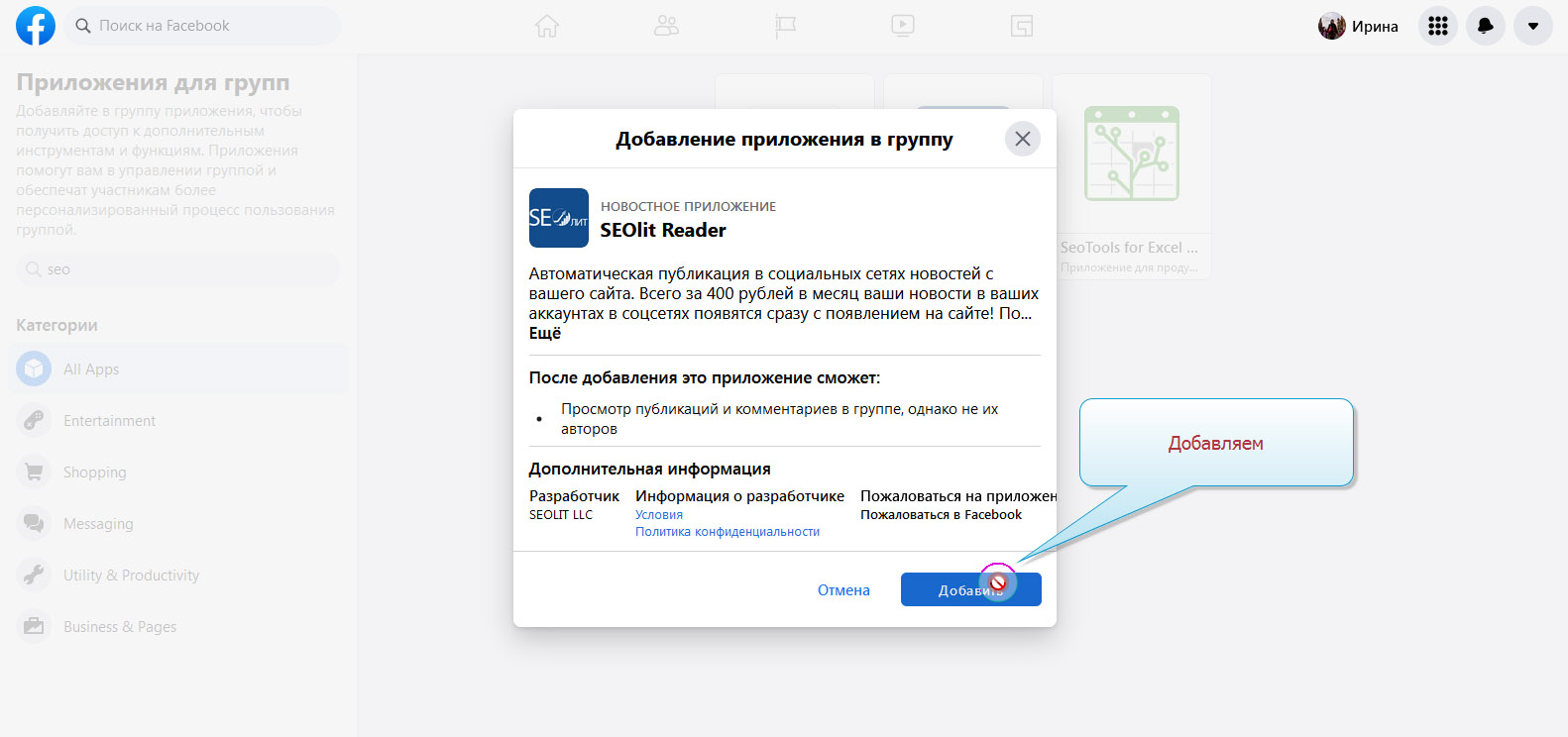Open Политика конфиденциальности link
The height and width of the screenshot is (737, 1568).
728,532
